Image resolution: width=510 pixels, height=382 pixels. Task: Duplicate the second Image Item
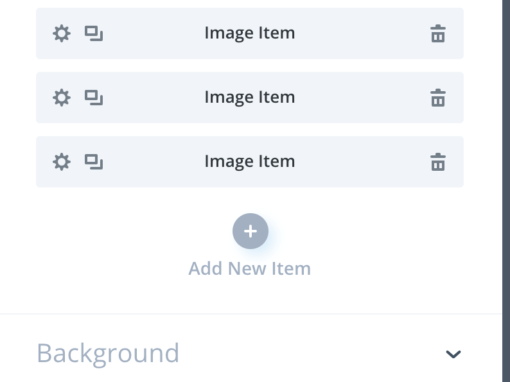coord(94,98)
